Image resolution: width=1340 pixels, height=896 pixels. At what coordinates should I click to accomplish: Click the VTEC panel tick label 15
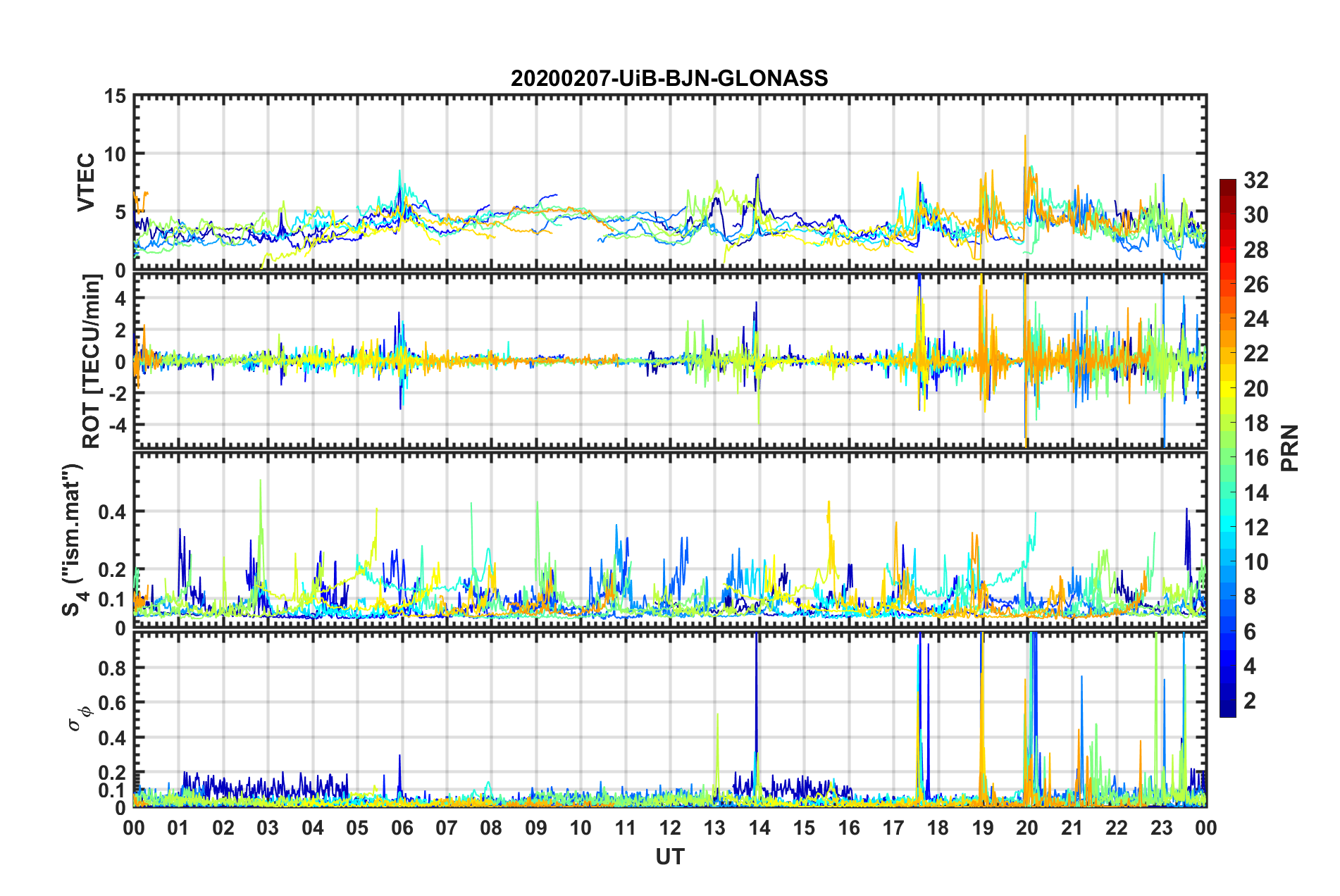[115, 96]
